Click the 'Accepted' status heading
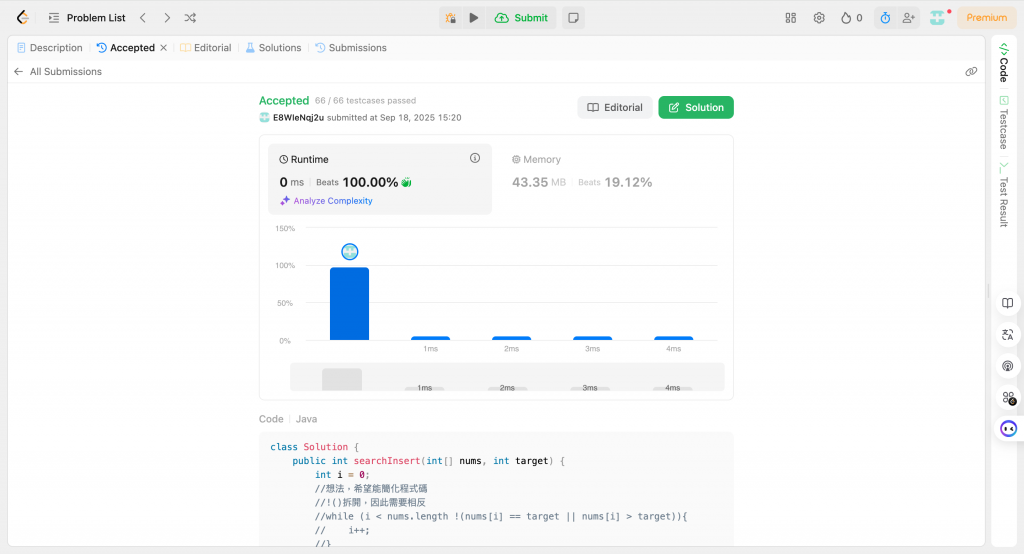 283,101
